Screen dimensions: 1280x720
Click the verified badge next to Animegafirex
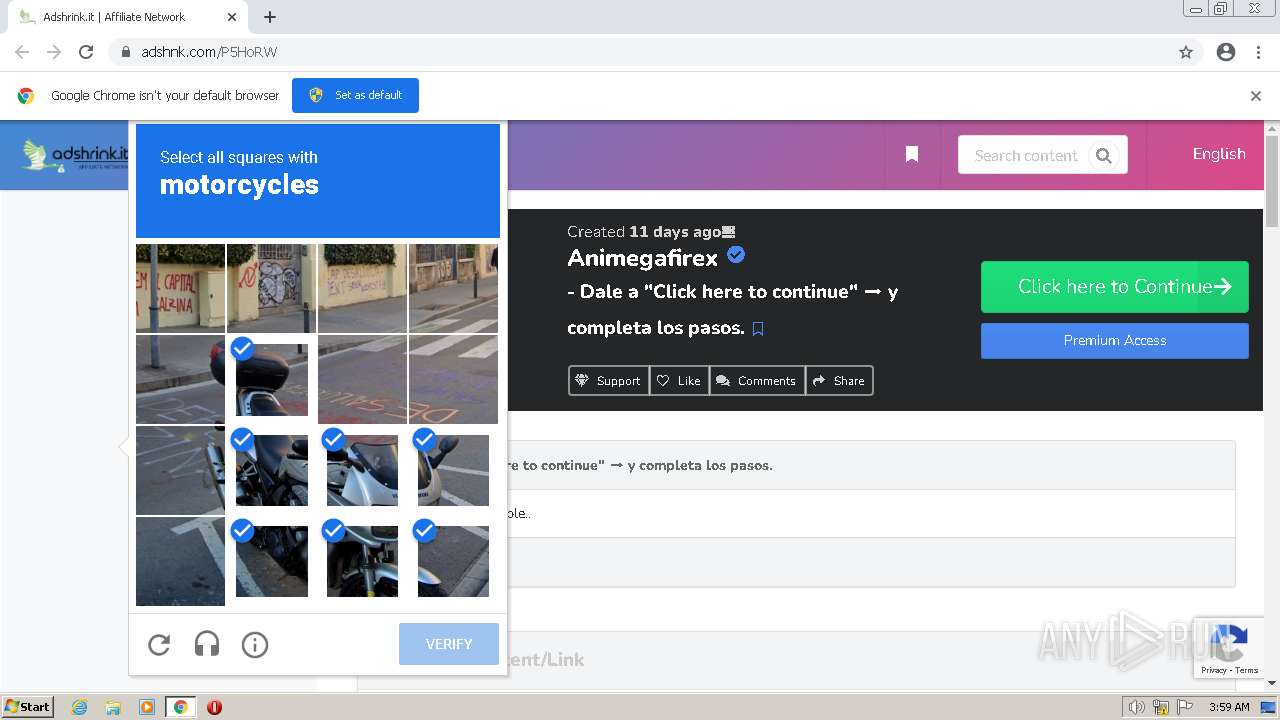coord(736,255)
